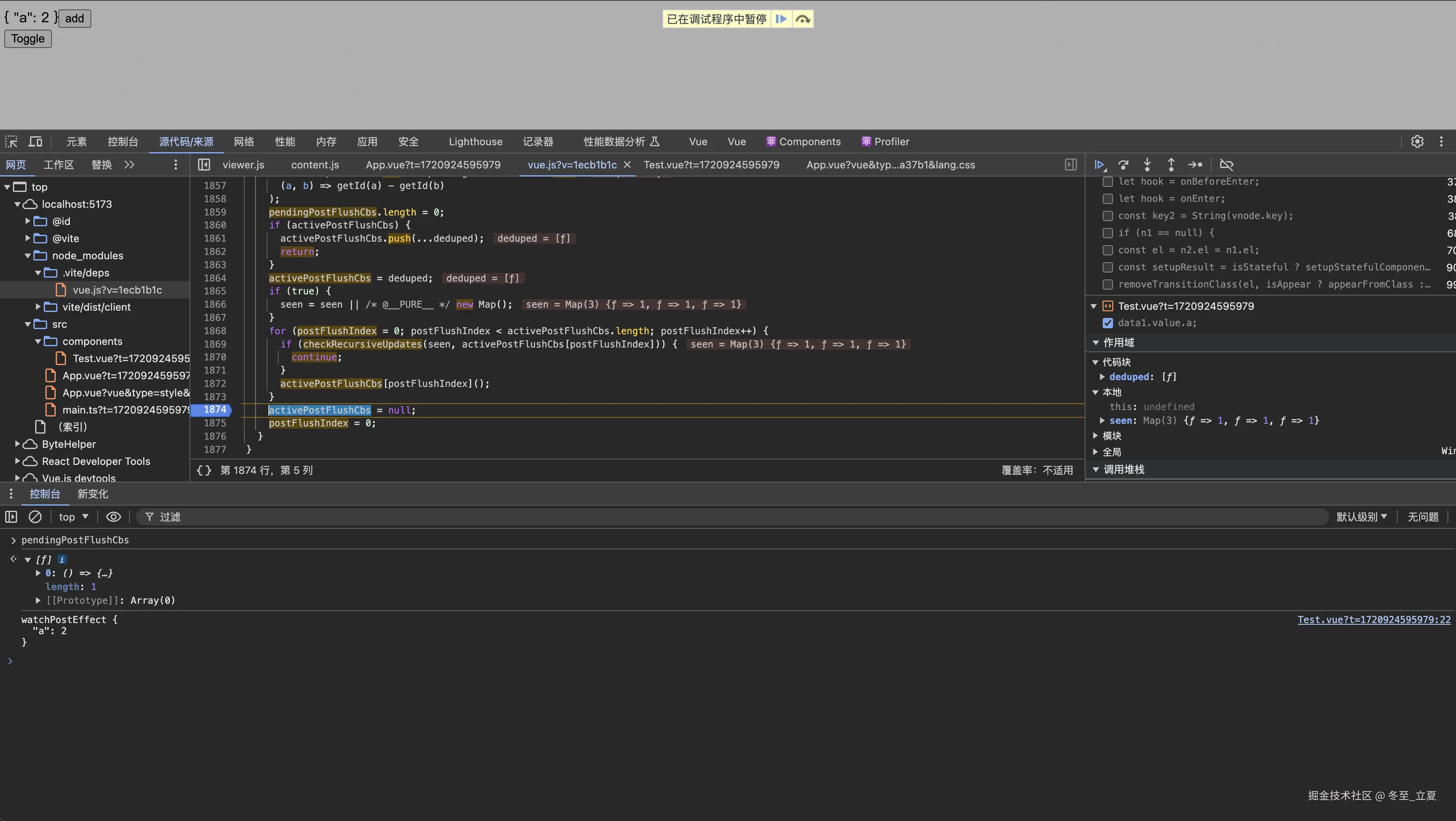Viewport: 1456px width, 821px height.
Task: Uncheck the data1.value.a breakpoint checkbox
Action: pos(1107,323)
